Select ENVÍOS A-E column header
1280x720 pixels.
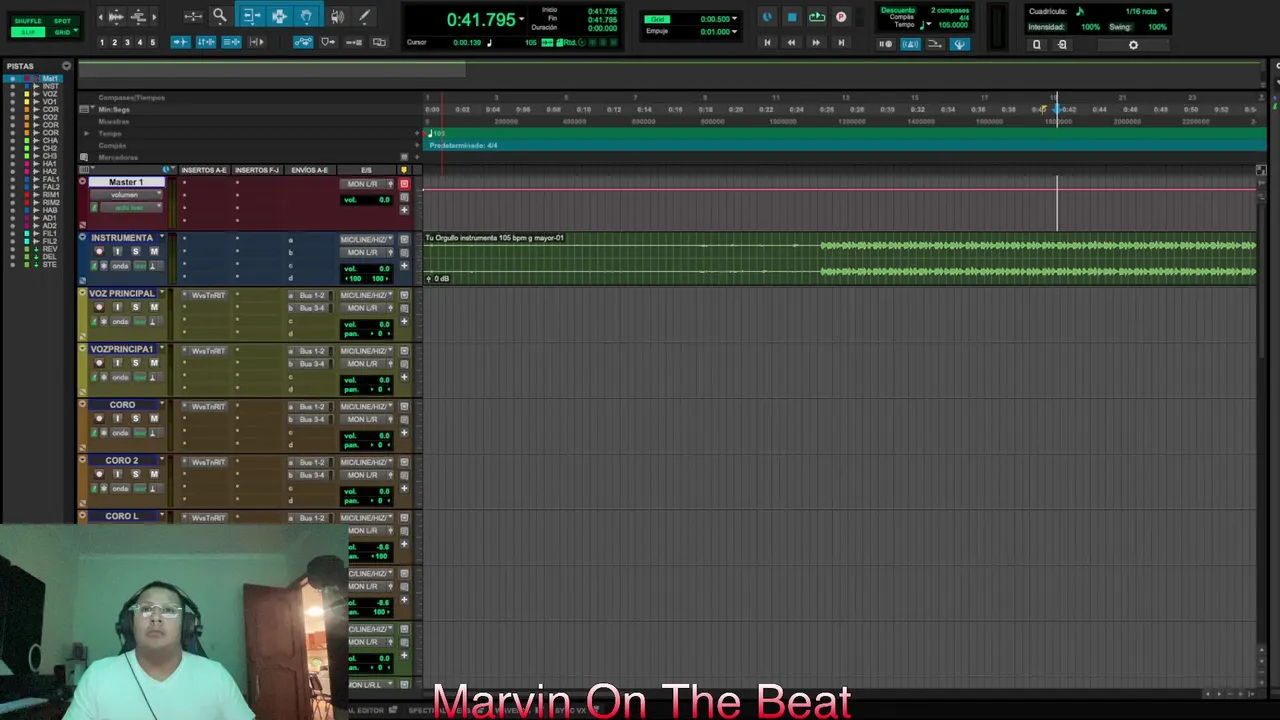[309, 170]
